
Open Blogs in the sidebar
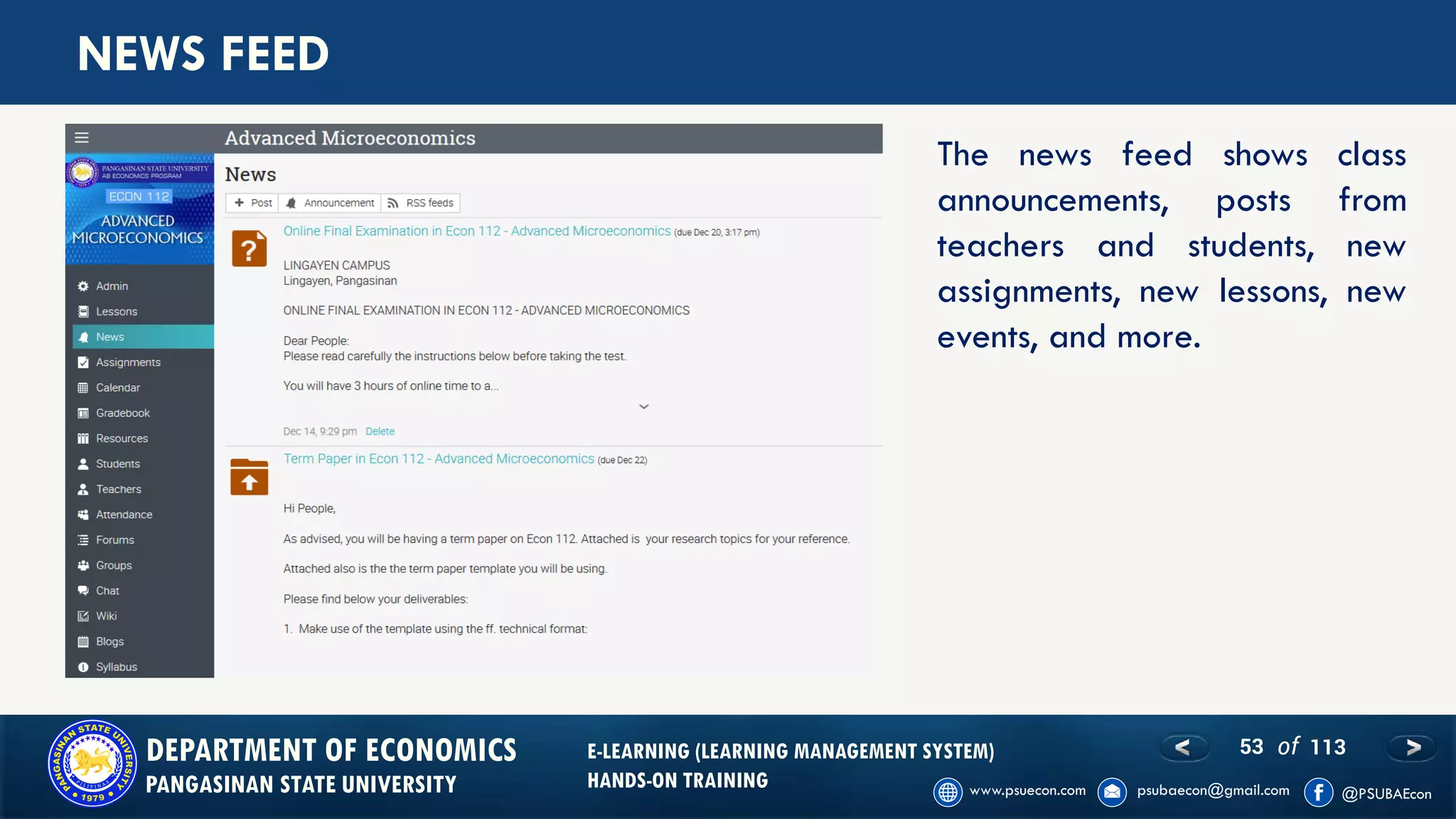click(143, 641)
